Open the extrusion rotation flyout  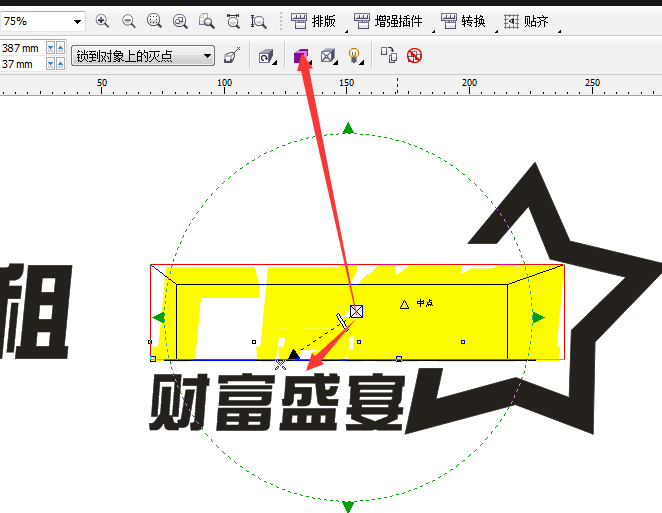[267, 56]
